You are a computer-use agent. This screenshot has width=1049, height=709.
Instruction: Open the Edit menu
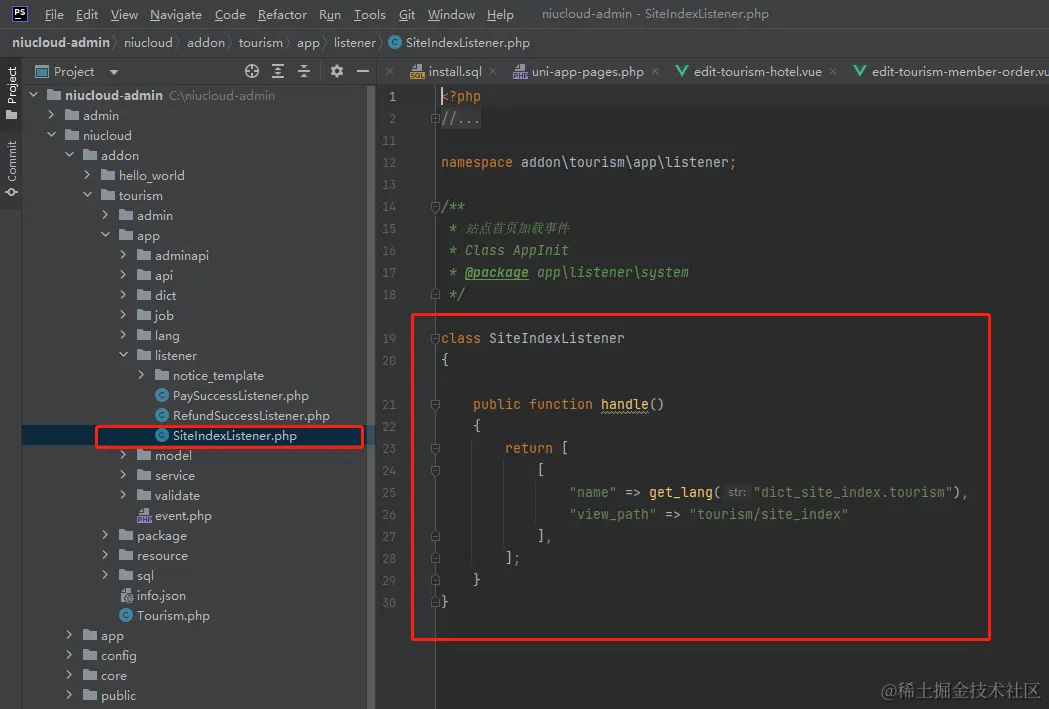(x=87, y=14)
